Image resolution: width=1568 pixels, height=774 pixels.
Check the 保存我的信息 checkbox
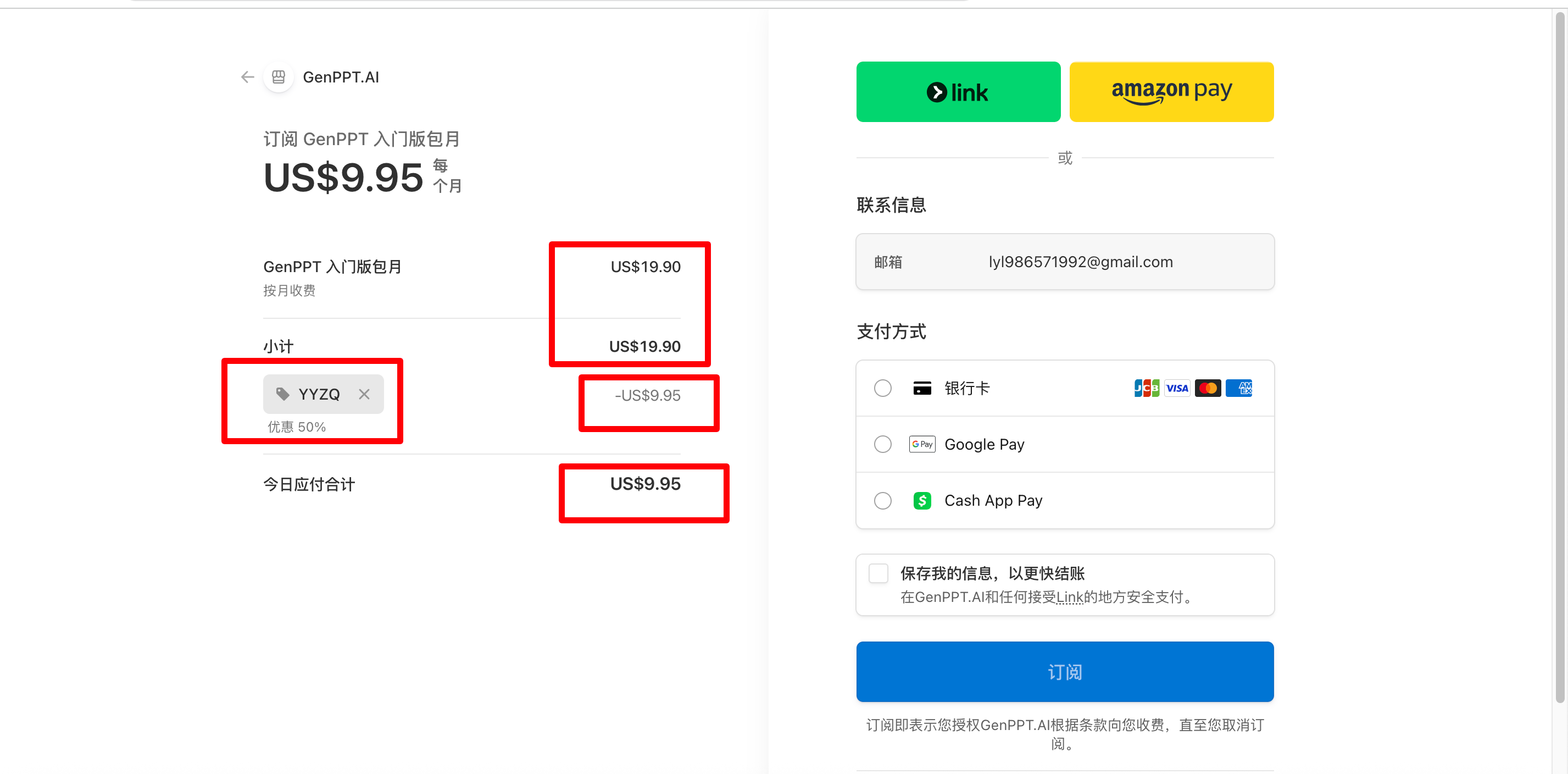878,573
